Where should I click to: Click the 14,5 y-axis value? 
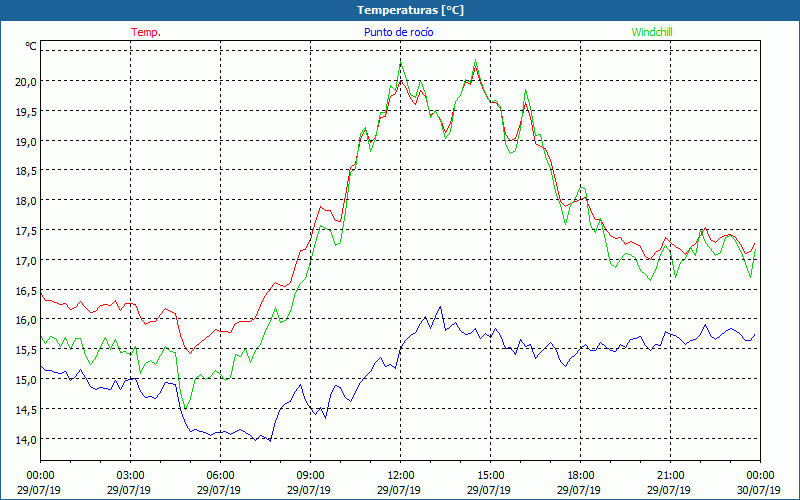pyautogui.click(x=26, y=409)
